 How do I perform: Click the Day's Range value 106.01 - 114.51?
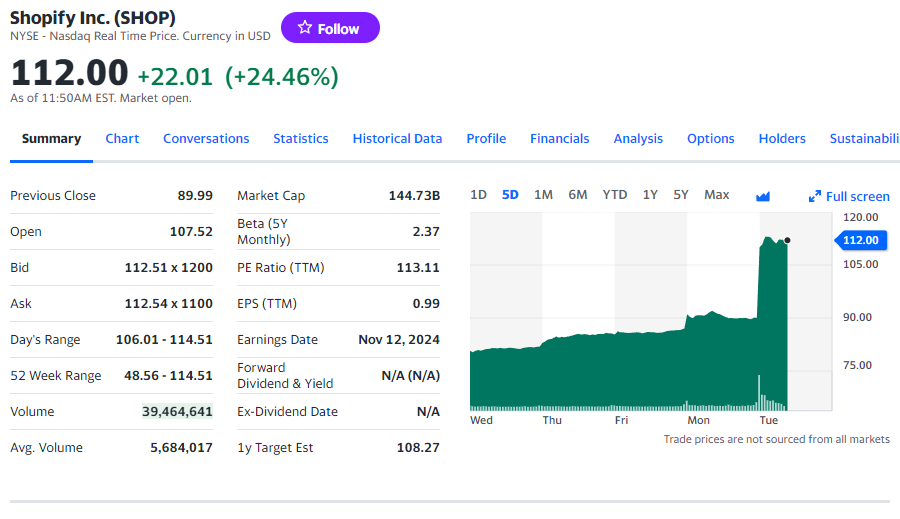(x=164, y=339)
